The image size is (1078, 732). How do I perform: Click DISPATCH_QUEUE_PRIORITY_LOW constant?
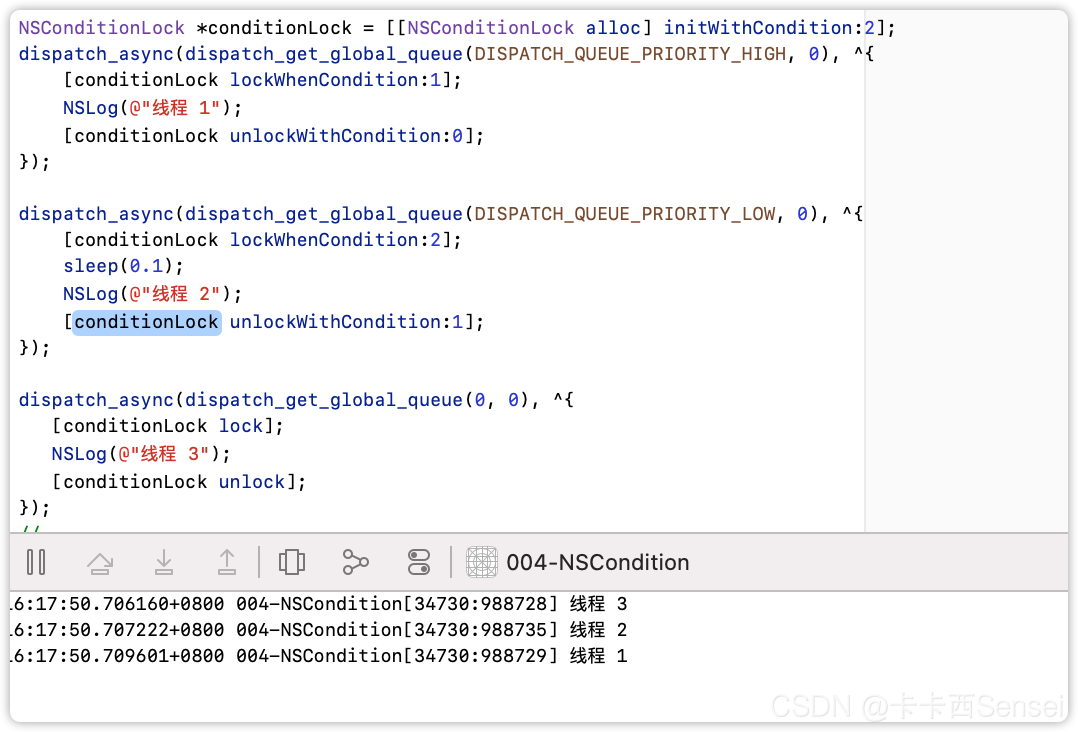click(x=624, y=214)
